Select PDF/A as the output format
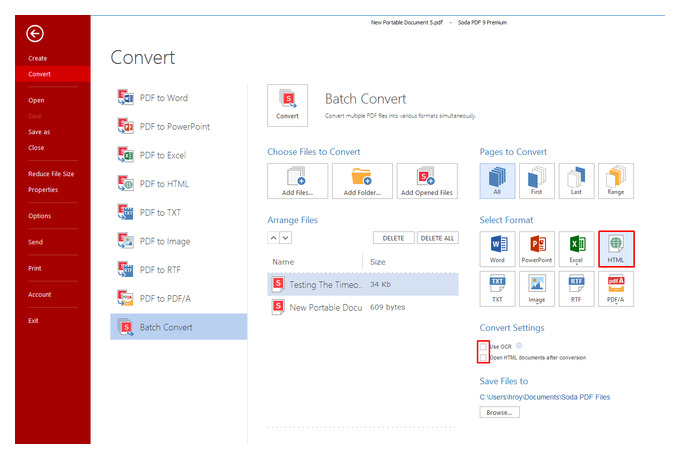 pos(616,289)
